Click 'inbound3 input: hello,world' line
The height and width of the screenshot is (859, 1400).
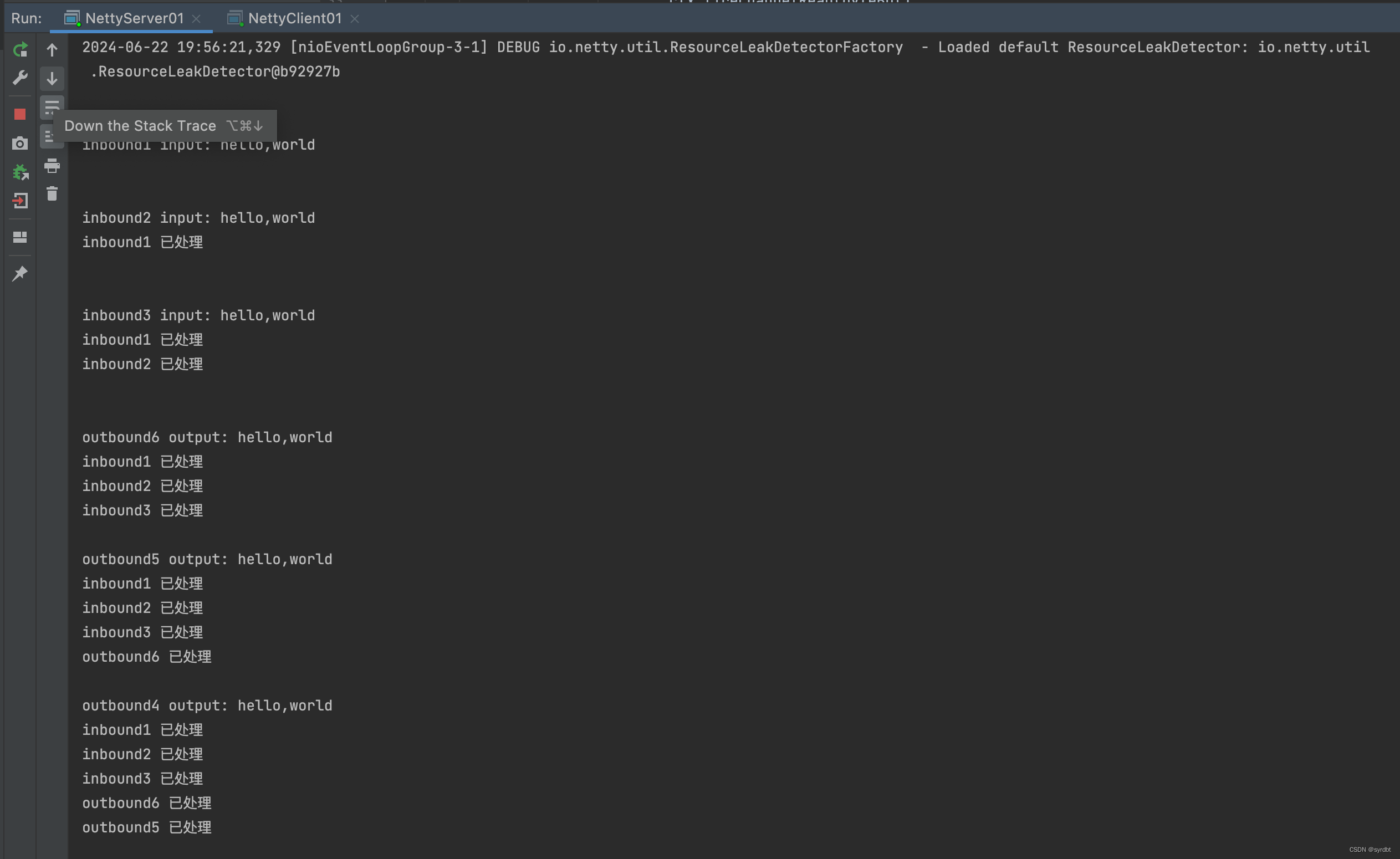198,315
